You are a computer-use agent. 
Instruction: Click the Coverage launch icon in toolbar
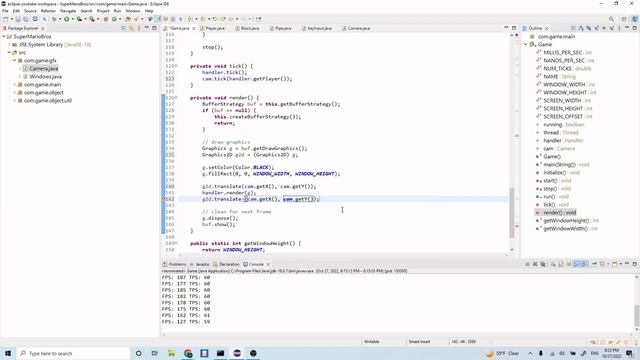tap(79, 19)
